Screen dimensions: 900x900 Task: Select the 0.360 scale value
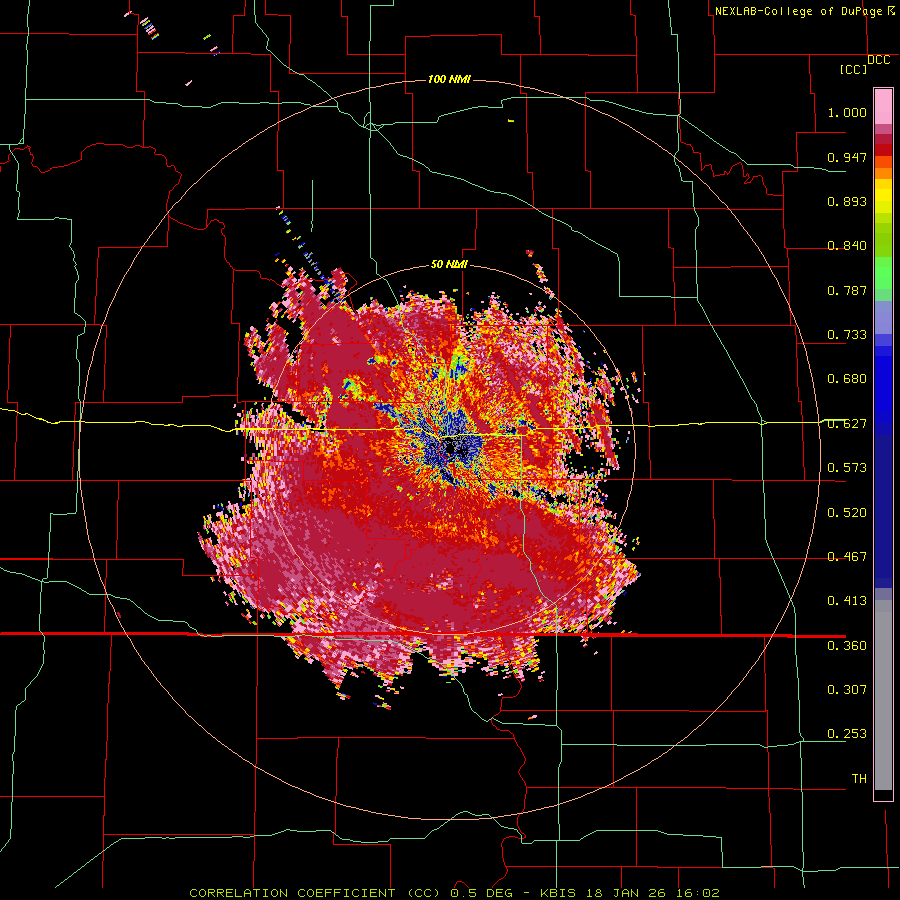coord(847,646)
